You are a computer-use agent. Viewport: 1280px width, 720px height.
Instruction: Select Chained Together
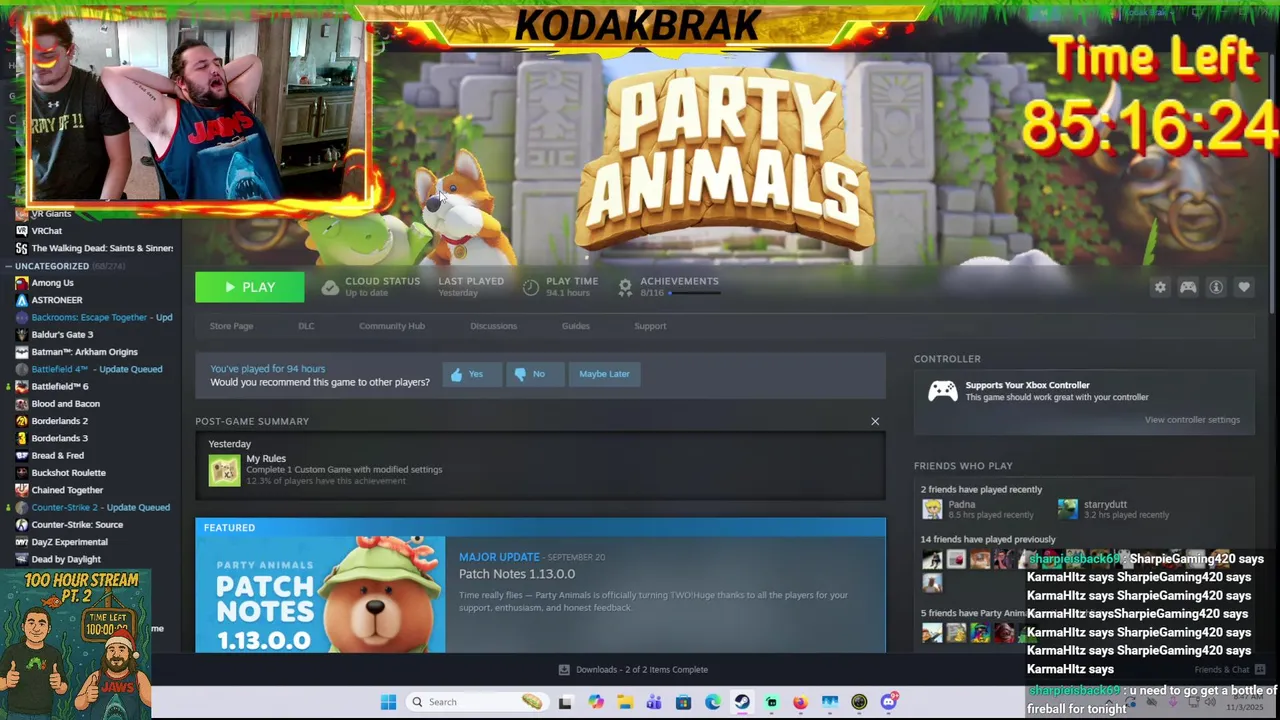67,490
